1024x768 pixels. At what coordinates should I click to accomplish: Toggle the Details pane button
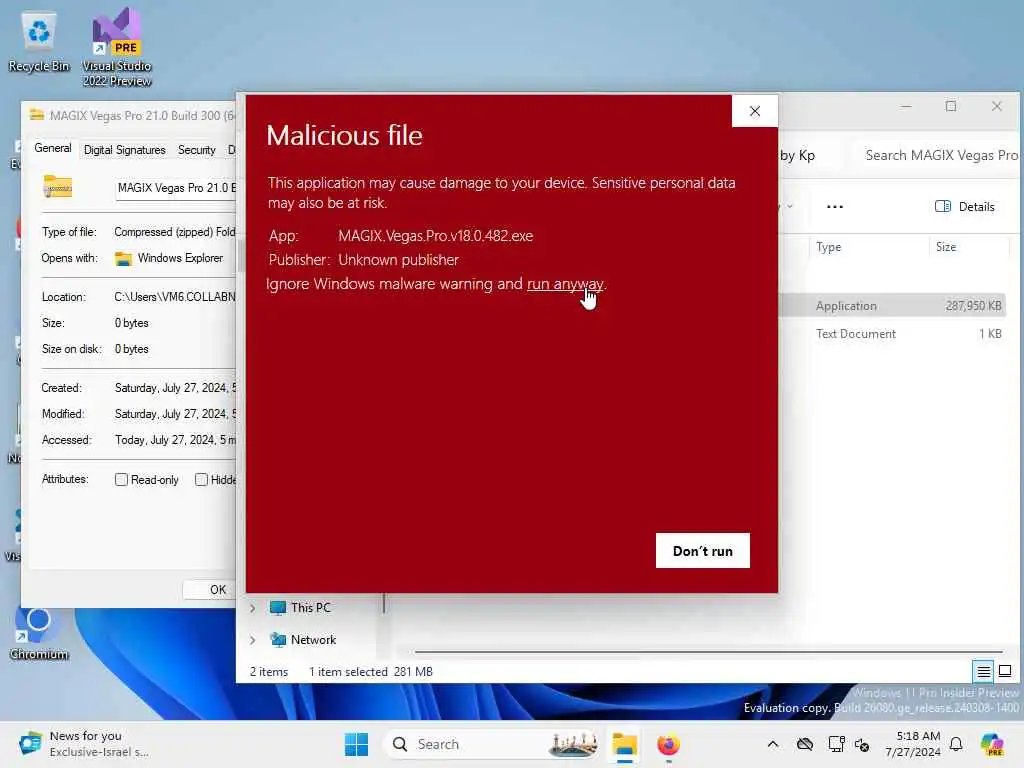[x=965, y=206]
